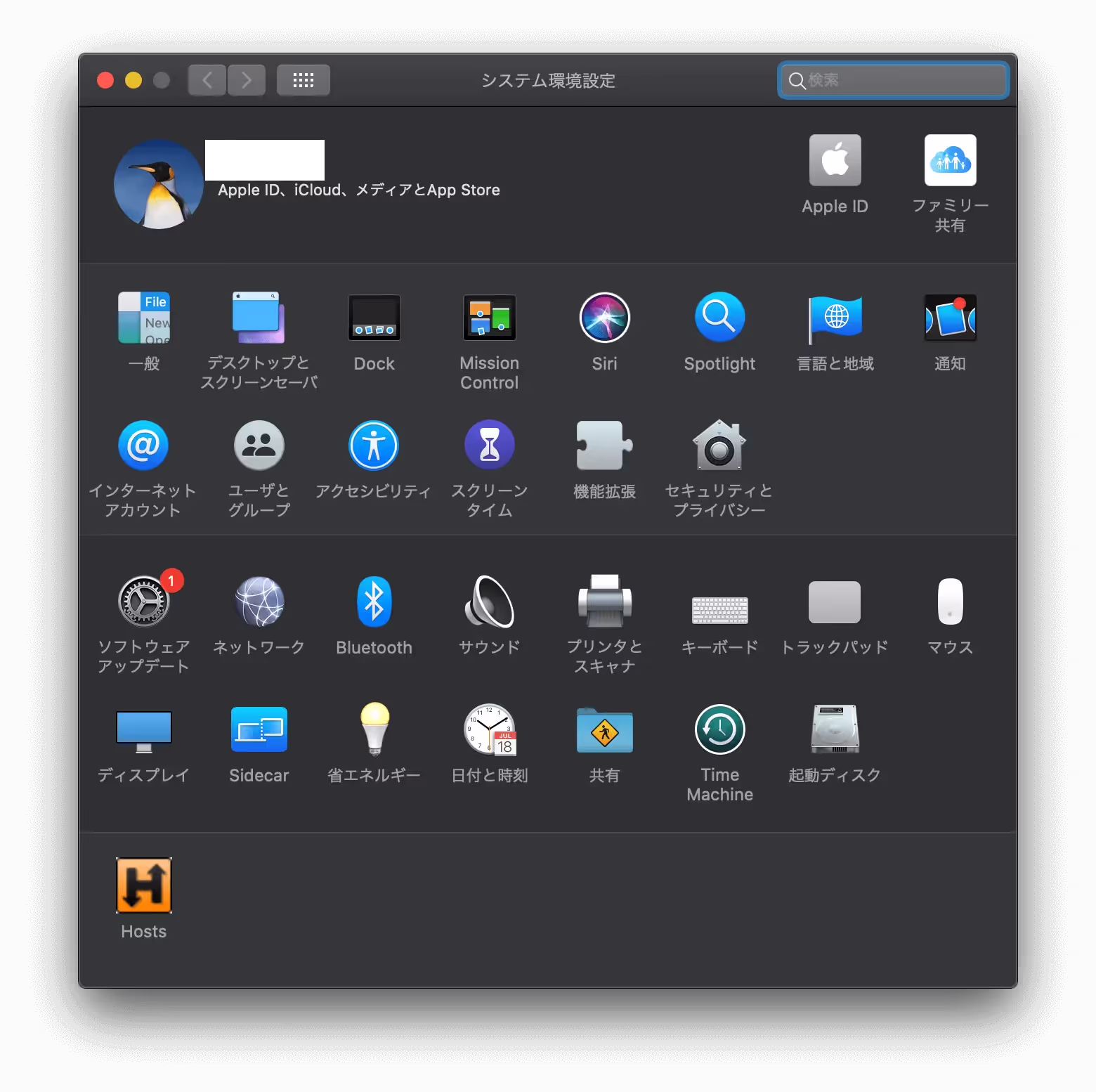Click the 検索 search field

[893, 80]
